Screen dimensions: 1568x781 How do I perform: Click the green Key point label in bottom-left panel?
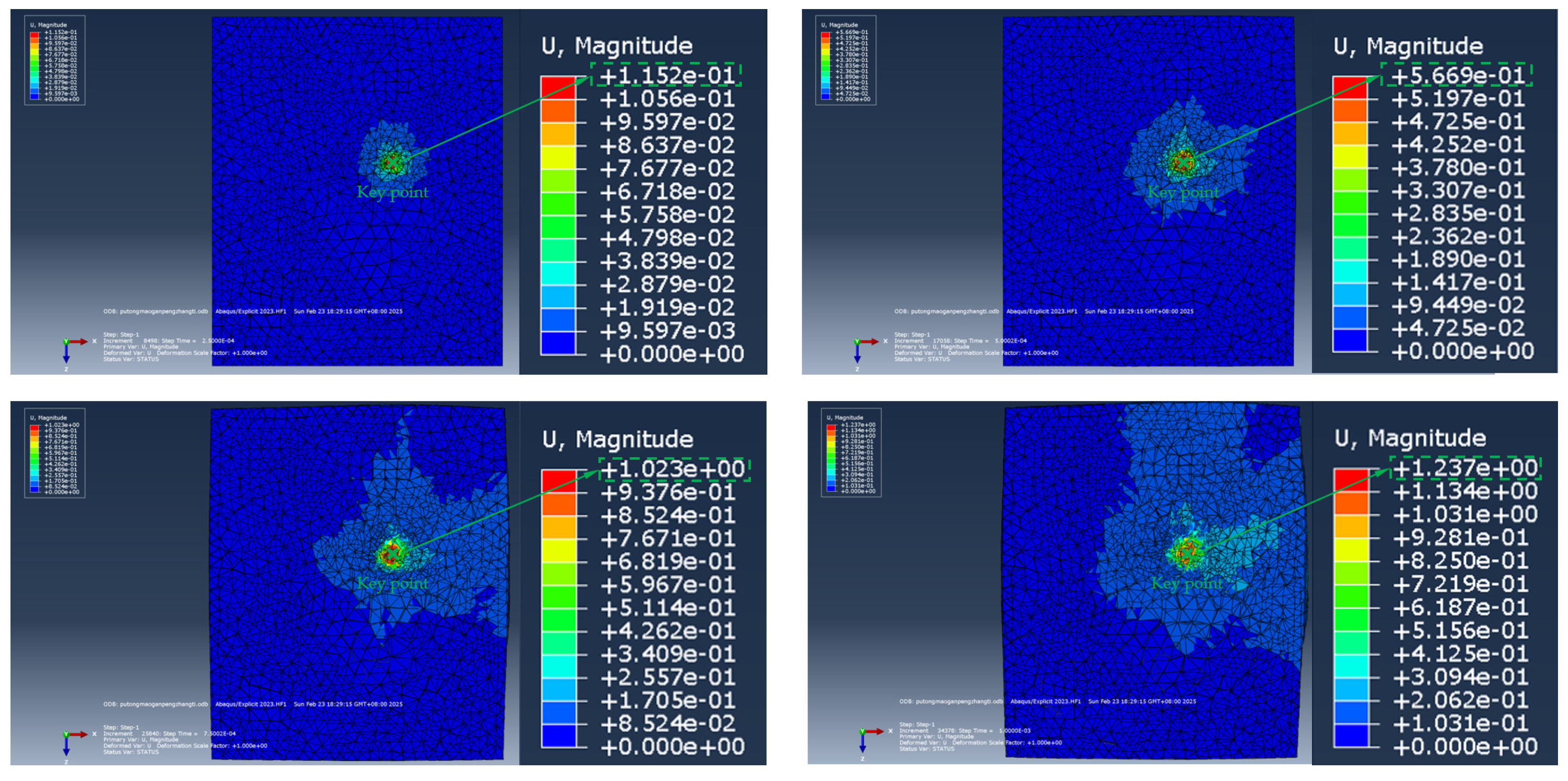click(393, 584)
